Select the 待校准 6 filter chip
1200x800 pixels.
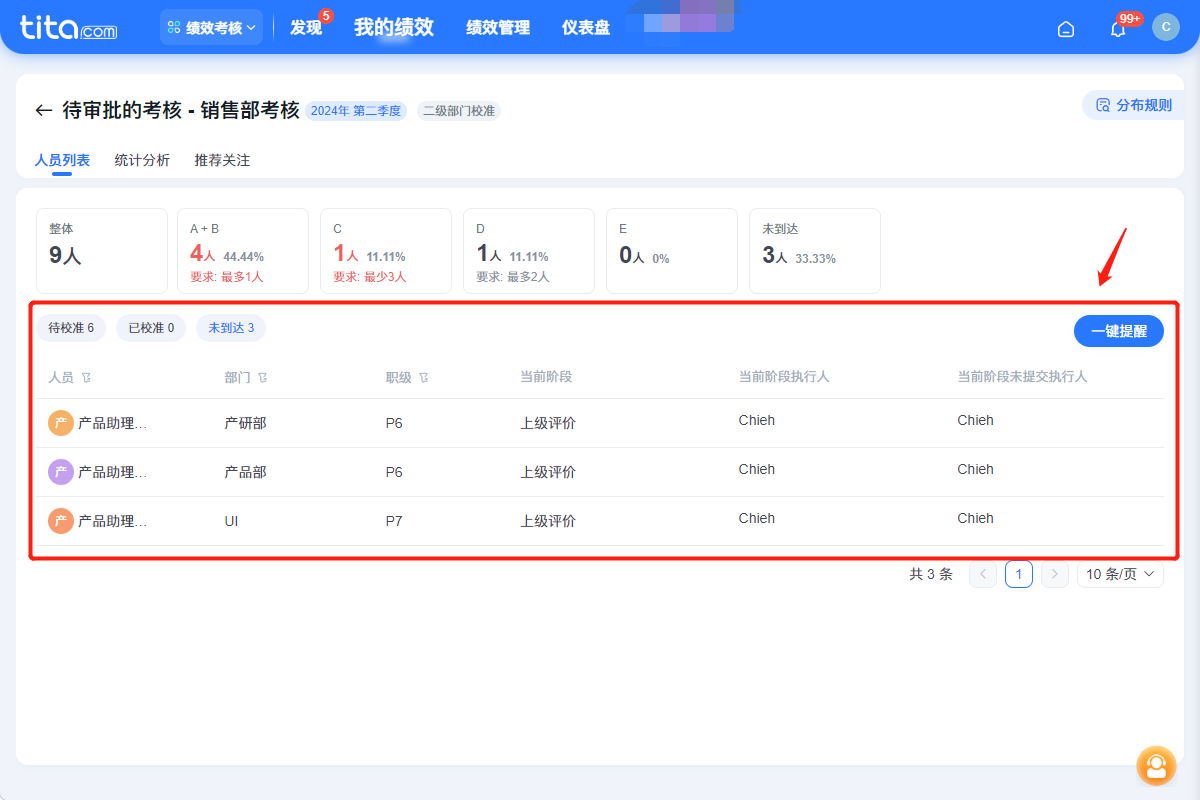71,328
